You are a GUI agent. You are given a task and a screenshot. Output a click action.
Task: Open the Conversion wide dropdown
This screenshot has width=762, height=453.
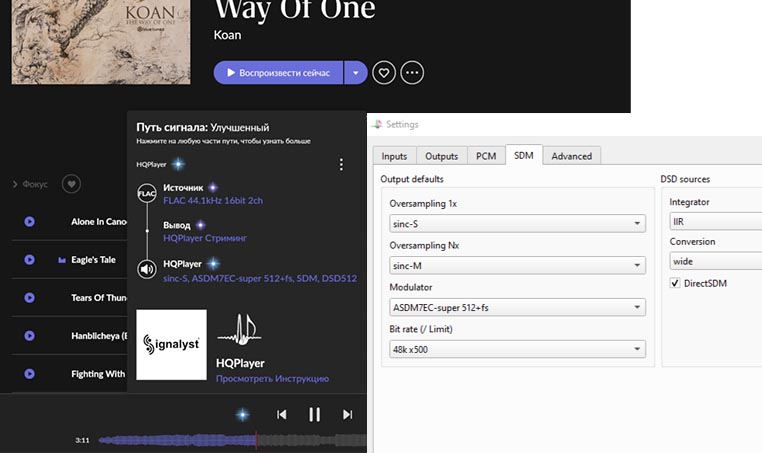[x=715, y=261]
